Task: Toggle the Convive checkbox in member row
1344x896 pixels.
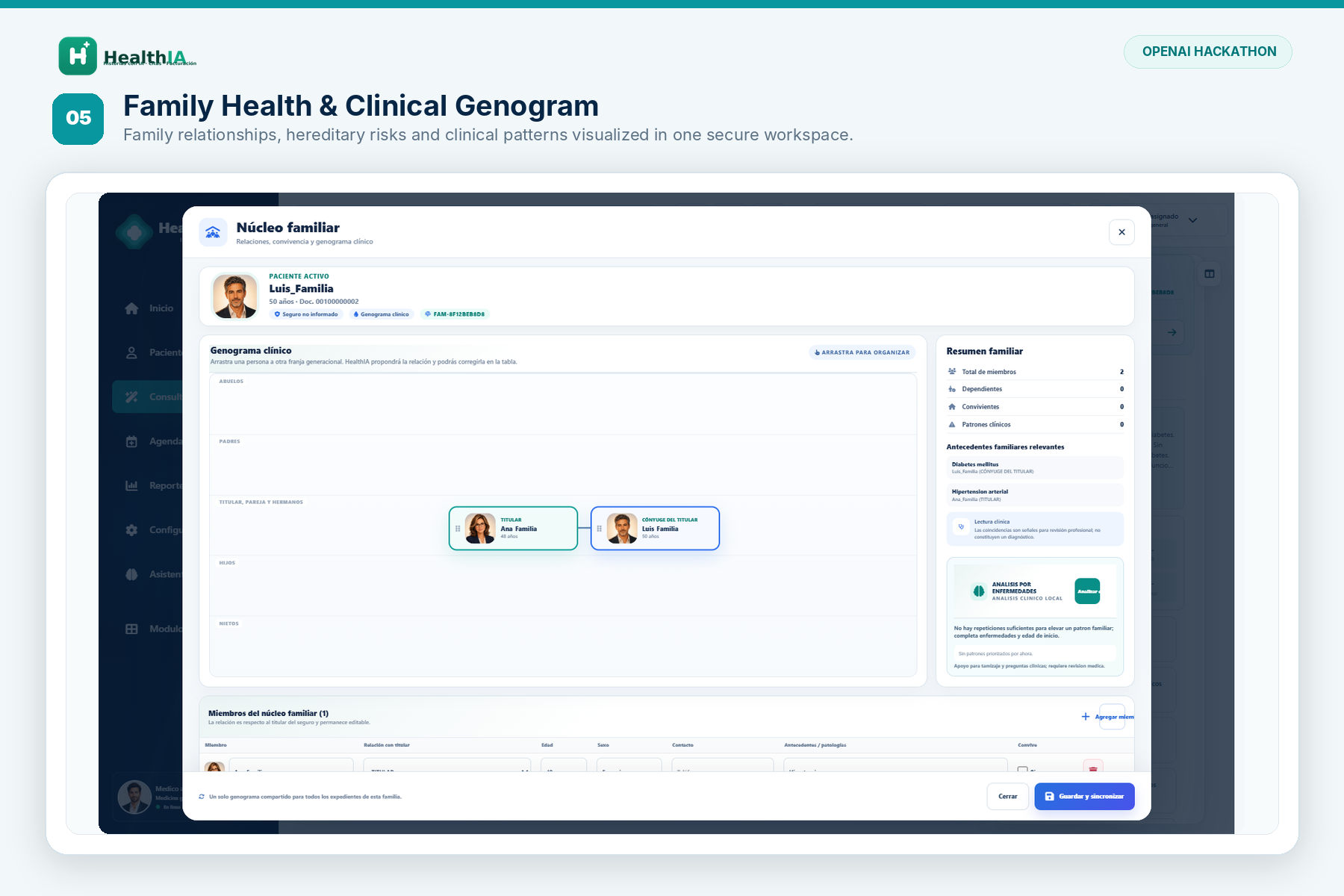Action: coord(1023,769)
